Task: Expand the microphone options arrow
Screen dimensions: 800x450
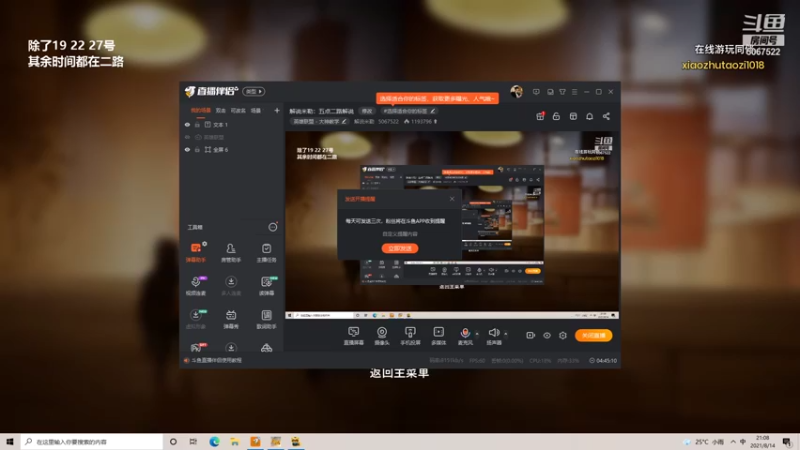Action: tap(477, 334)
